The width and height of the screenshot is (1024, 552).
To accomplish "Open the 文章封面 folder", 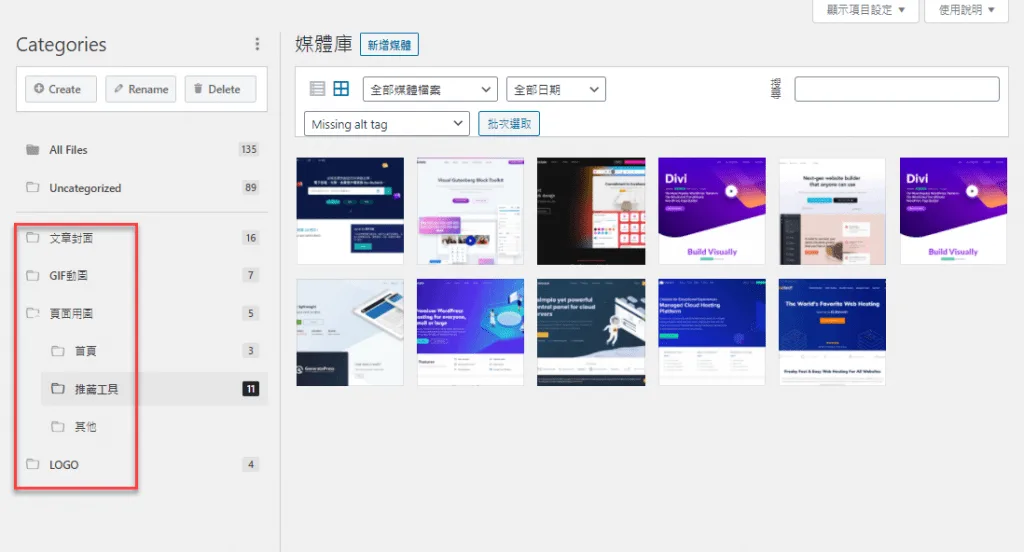I will [x=142, y=238].
